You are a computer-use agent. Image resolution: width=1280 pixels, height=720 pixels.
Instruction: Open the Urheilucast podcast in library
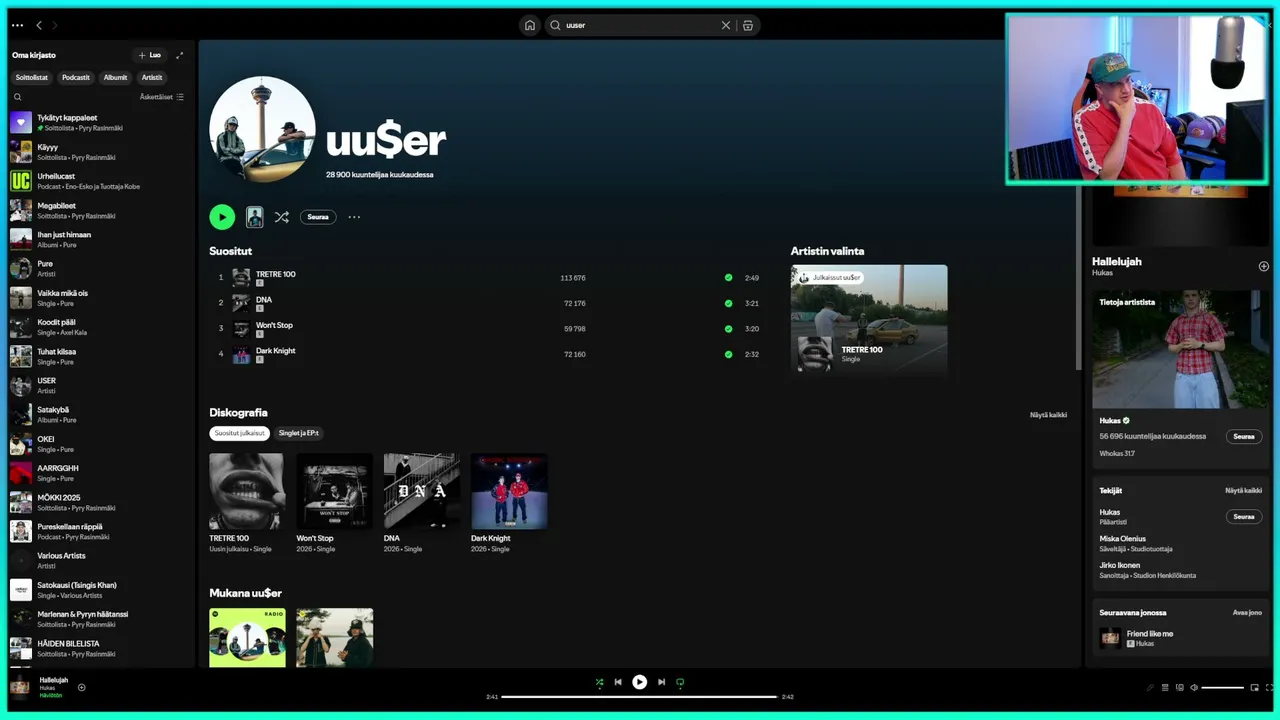coord(98,181)
